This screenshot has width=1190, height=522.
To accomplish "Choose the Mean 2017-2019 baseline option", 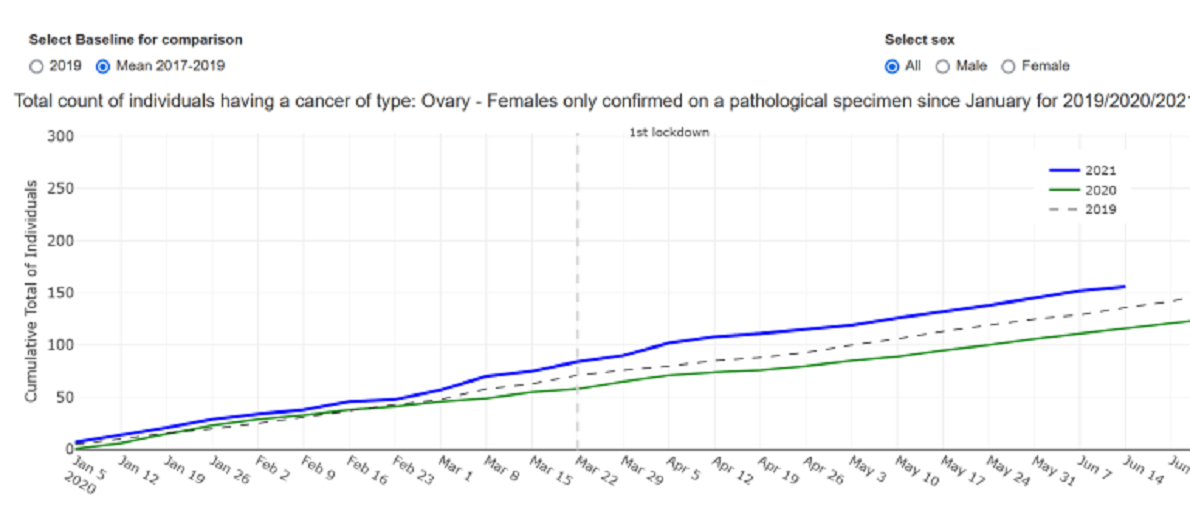I will click(x=101, y=66).
